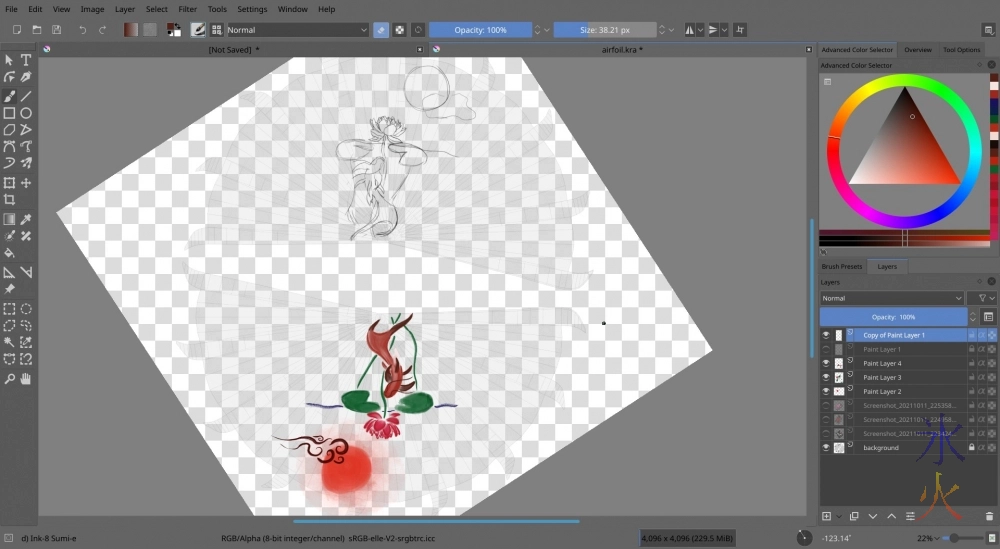Viewport: 1000px width, 549px height.
Task: Hide the background layer
Action: [x=826, y=448]
